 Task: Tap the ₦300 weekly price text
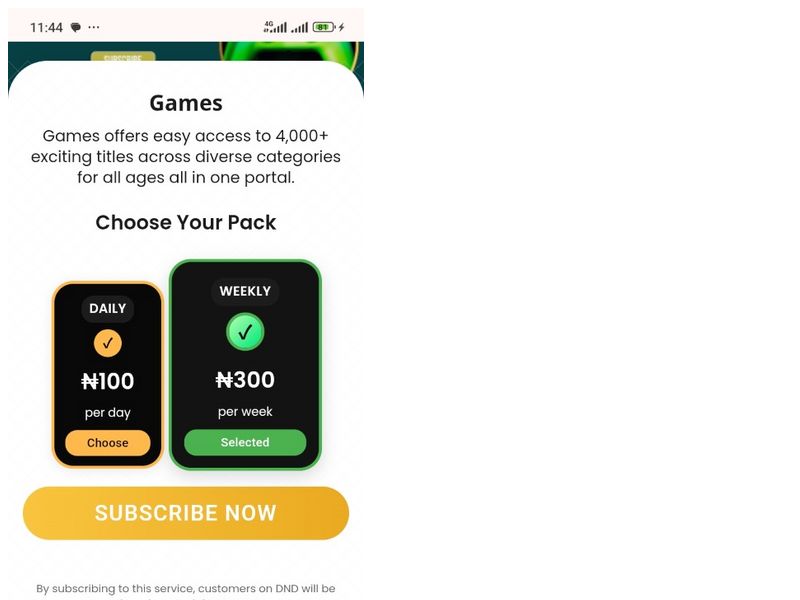point(245,380)
